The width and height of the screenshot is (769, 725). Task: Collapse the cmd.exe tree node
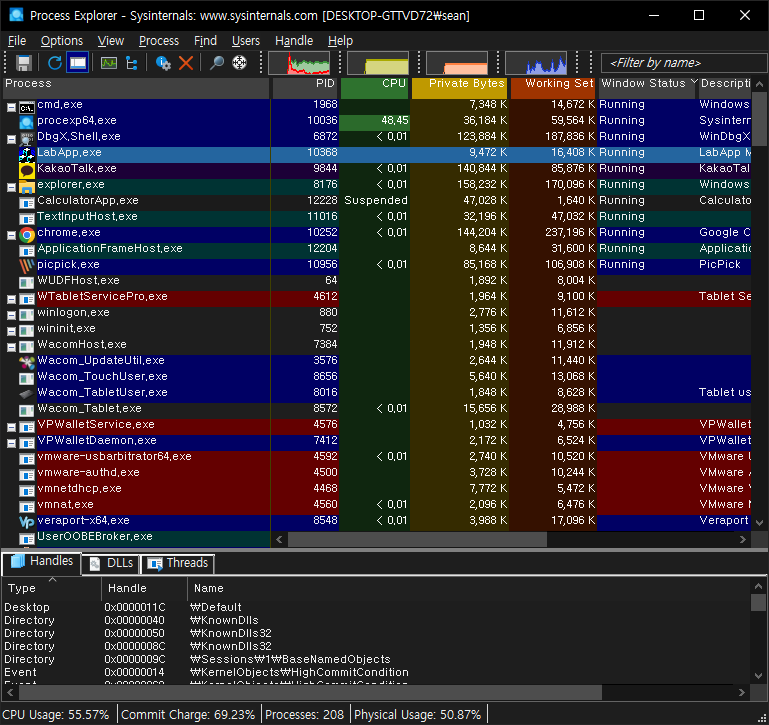pos(11,107)
